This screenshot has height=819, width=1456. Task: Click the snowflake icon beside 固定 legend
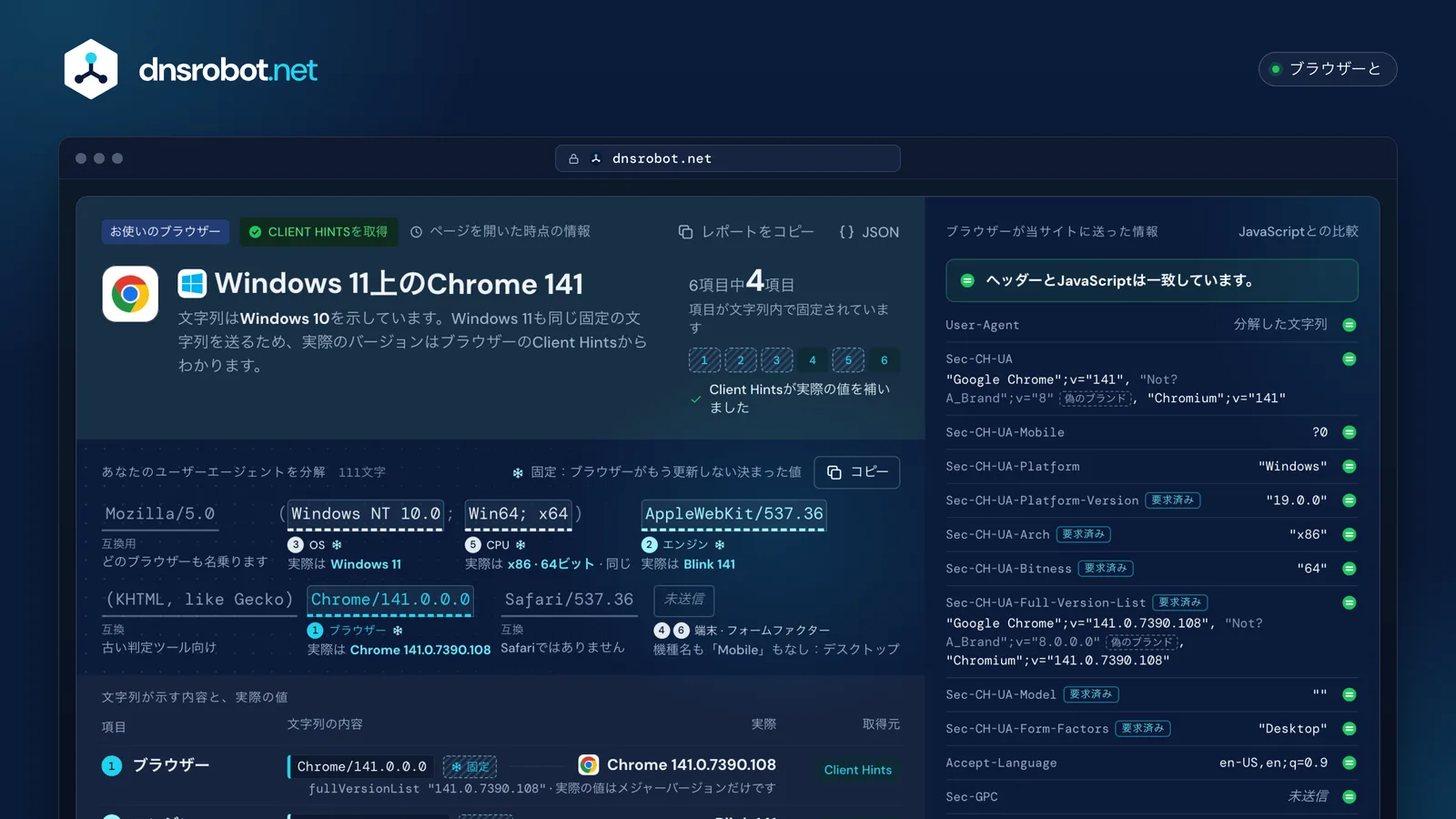pos(518,473)
